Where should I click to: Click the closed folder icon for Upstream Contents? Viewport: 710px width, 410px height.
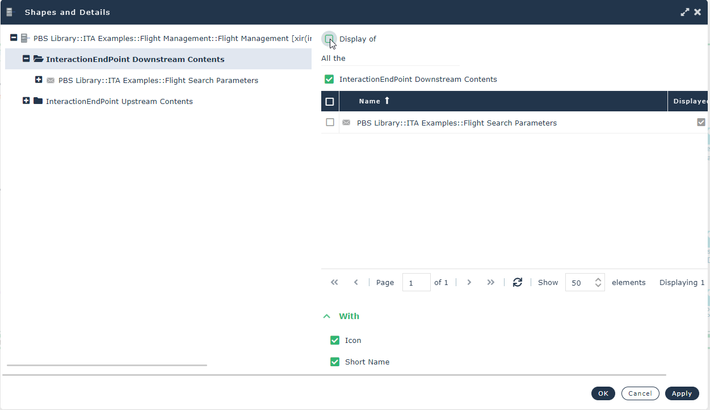point(38,101)
